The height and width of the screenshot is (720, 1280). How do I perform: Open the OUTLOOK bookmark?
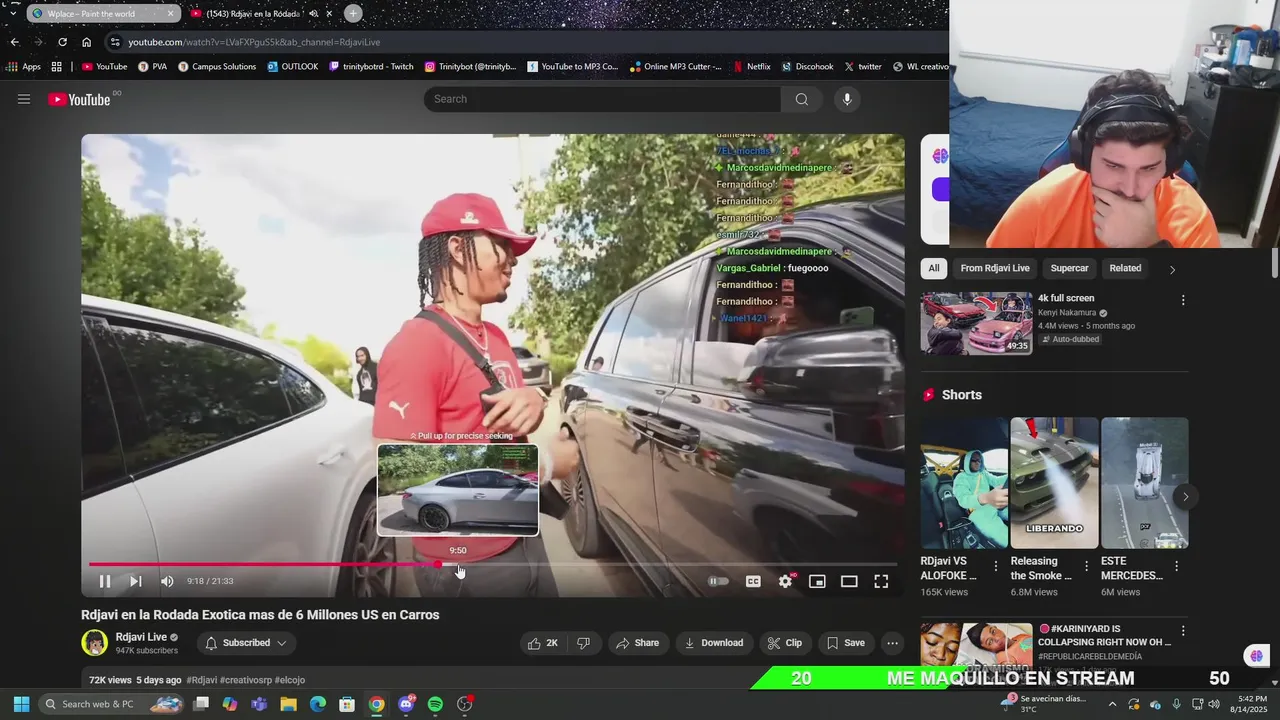[x=292, y=67]
